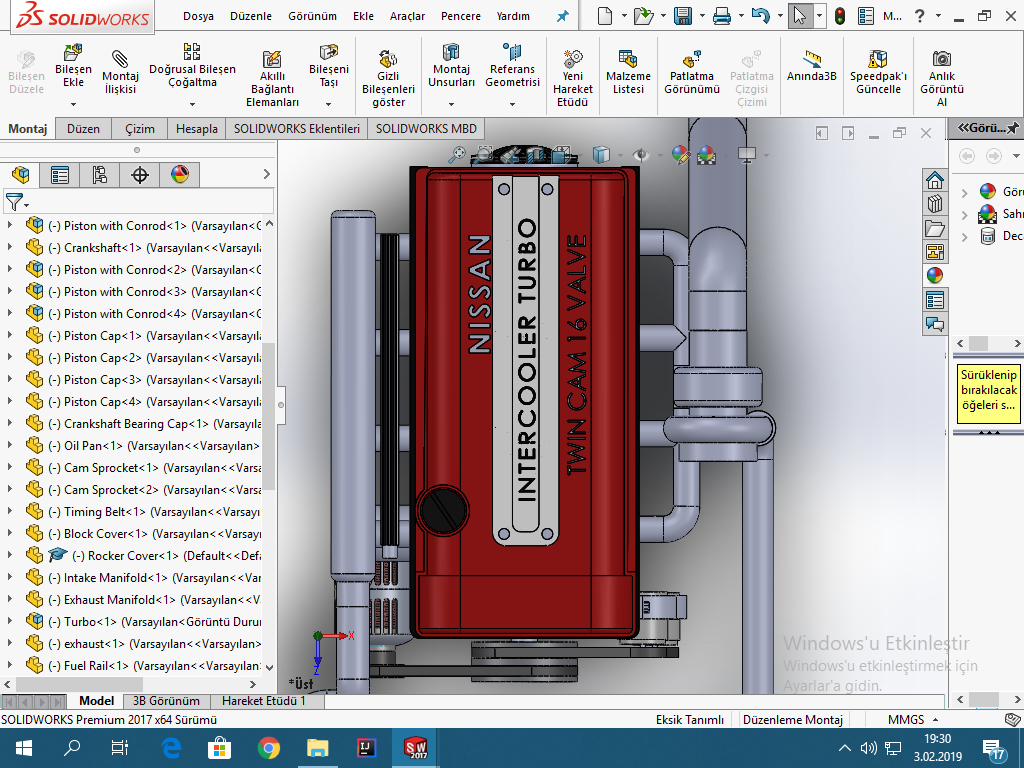Expand the Rocker Cover<1> tree node
Viewport: 1024px width, 768px height.
pyautogui.click(x=10, y=555)
